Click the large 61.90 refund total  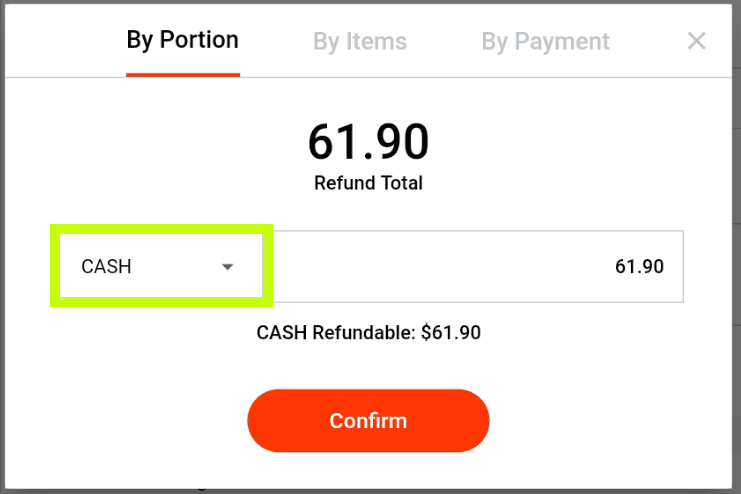(368, 142)
